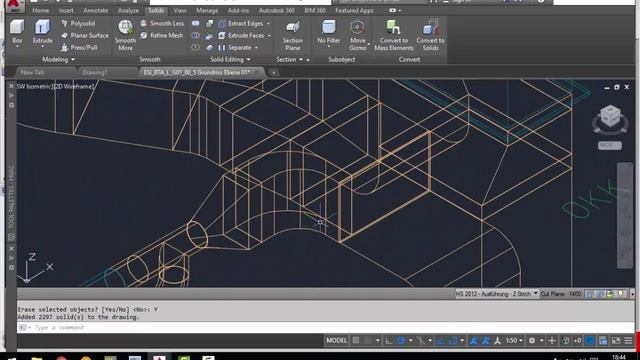Toggle polar tracking in status bar
640x360 pixels.
coord(401,340)
